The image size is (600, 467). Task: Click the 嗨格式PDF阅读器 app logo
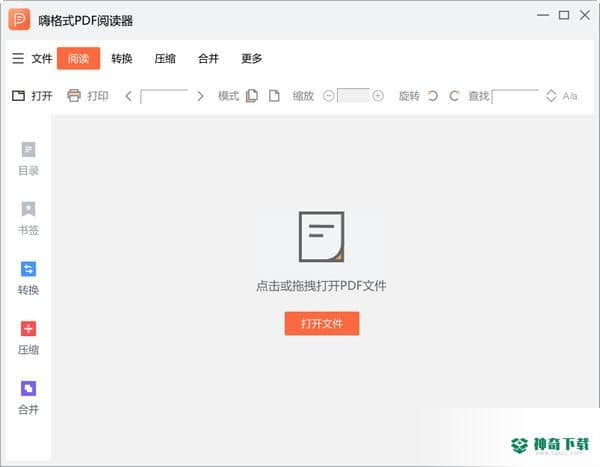coord(19,19)
